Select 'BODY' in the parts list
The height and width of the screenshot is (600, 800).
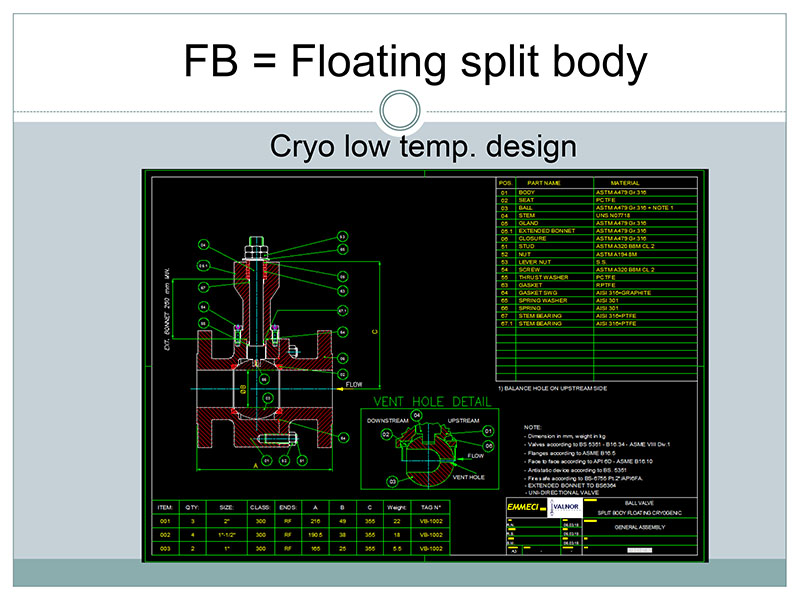point(527,192)
